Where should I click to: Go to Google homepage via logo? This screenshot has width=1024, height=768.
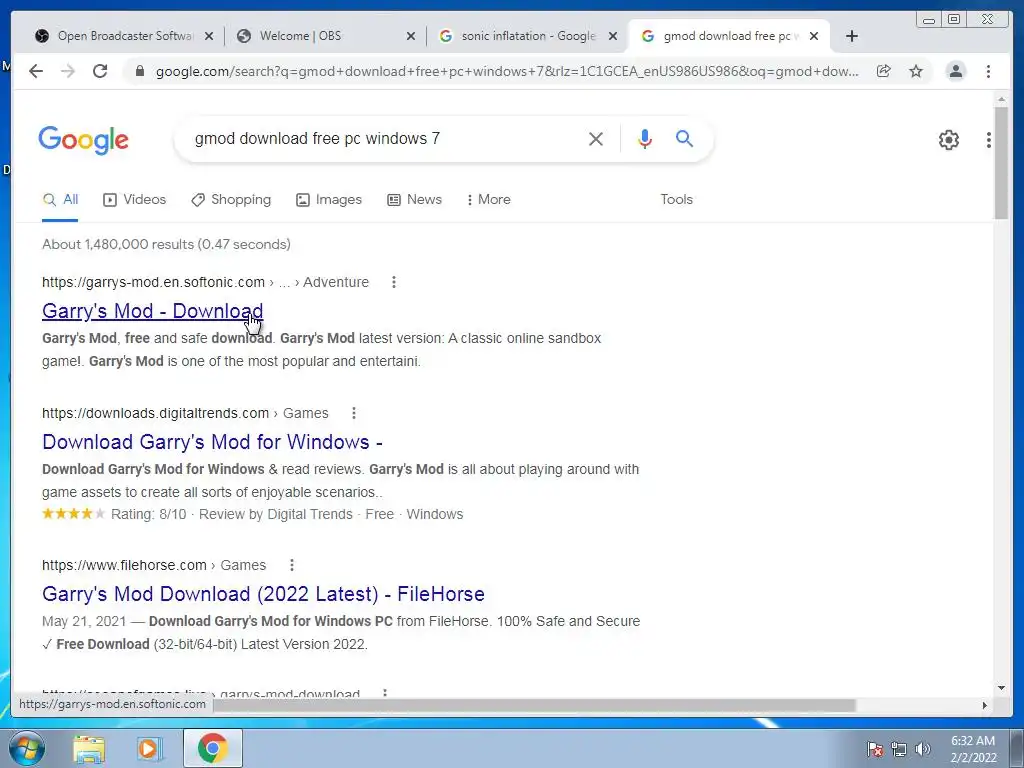click(x=84, y=140)
